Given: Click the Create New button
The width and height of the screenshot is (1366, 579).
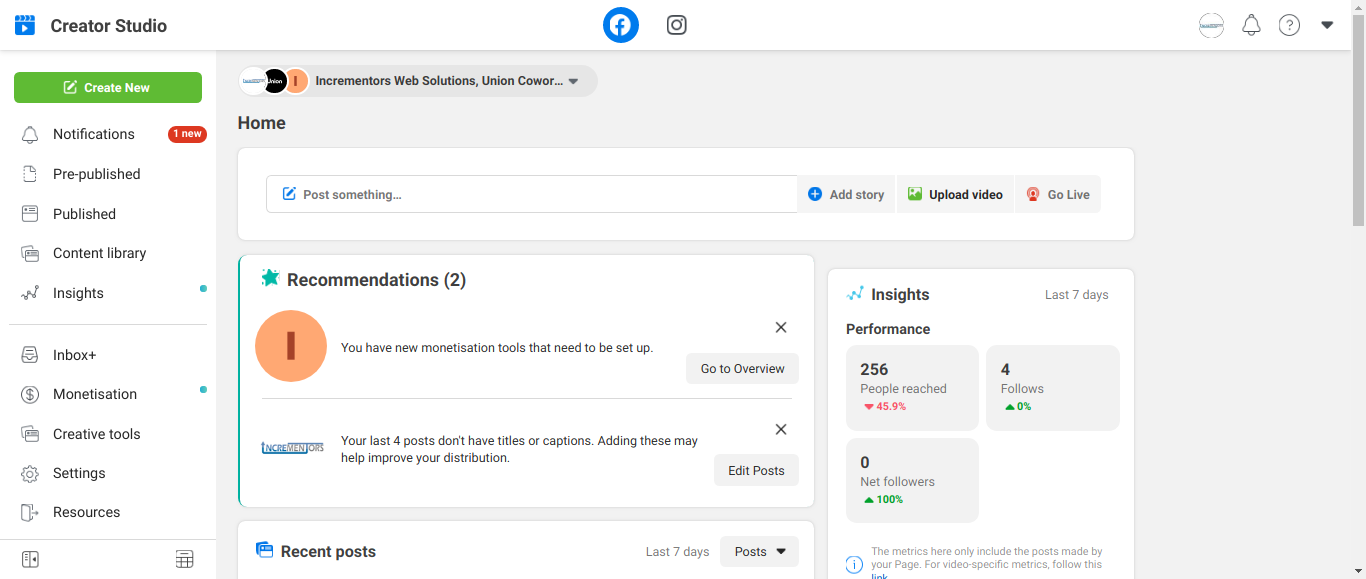Looking at the screenshot, I should click(108, 87).
